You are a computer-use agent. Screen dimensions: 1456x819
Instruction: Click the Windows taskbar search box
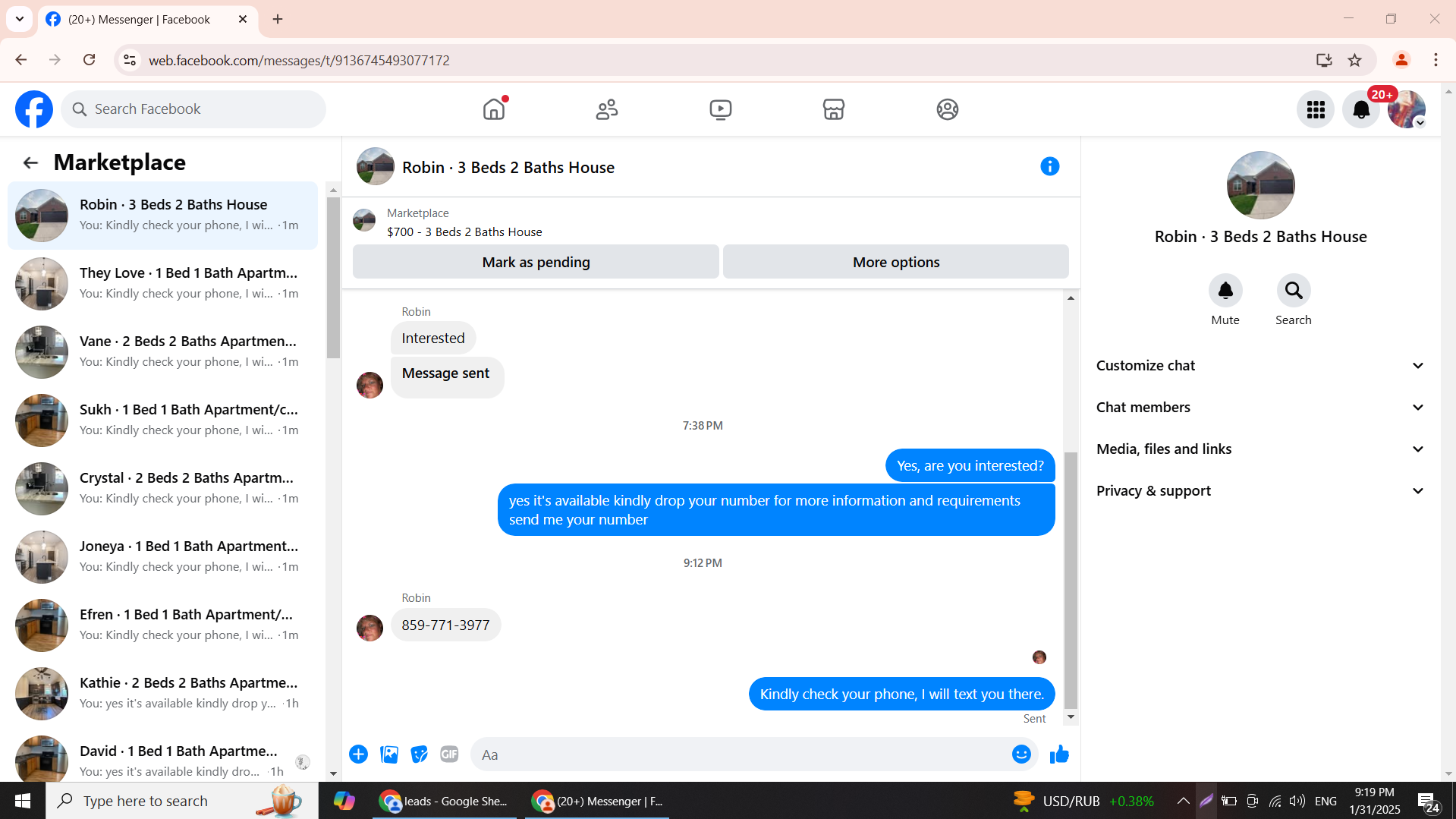click(182, 801)
